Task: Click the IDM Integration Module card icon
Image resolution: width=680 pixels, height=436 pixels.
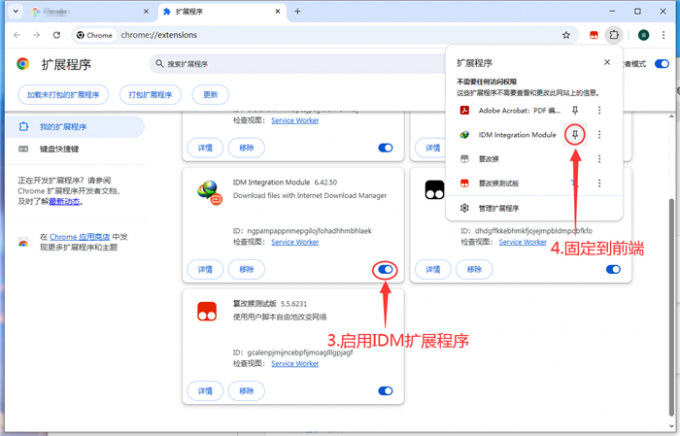Action: pyautogui.click(x=209, y=192)
